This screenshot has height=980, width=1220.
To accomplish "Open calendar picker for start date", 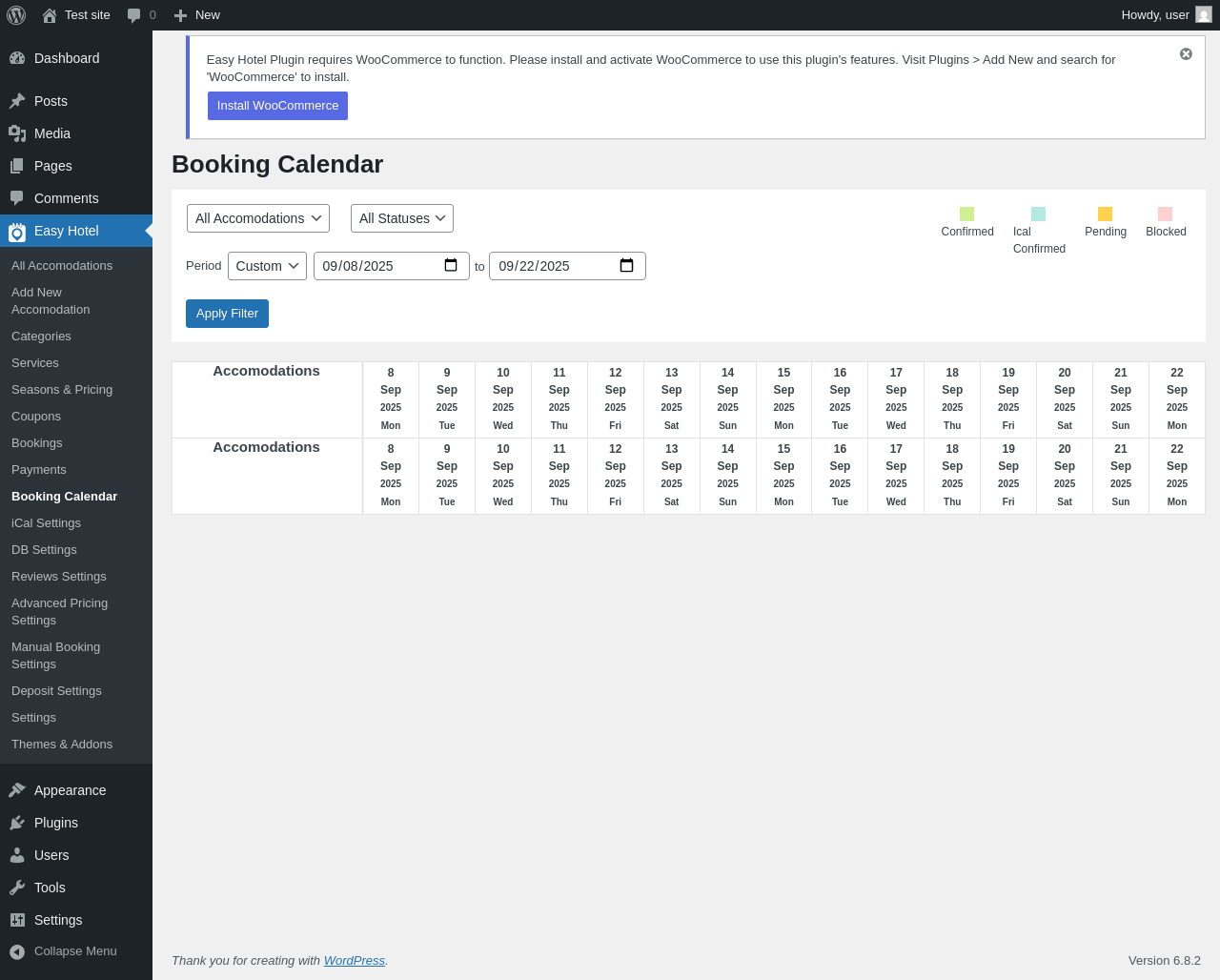I will point(451,266).
